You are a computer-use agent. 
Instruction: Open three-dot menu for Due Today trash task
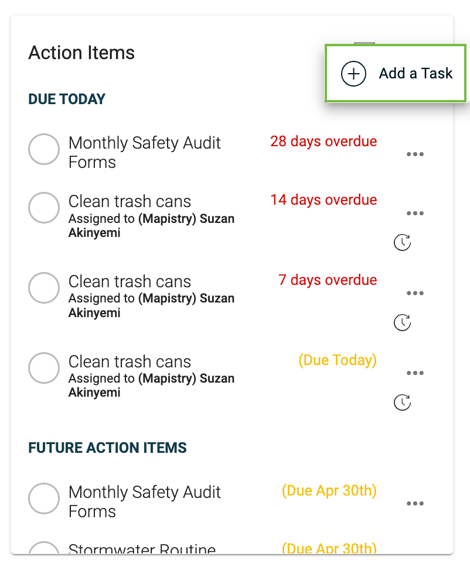click(415, 373)
